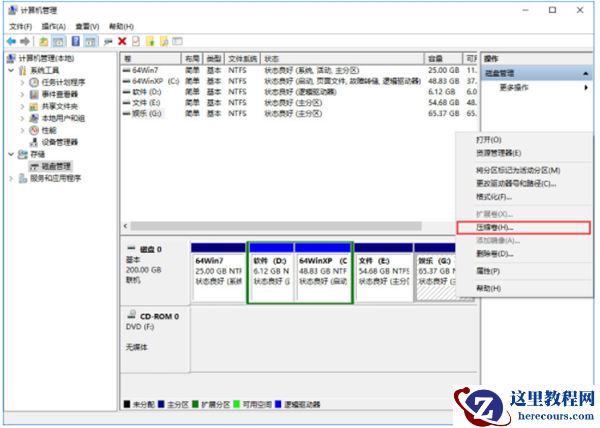The height and width of the screenshot is (428, 600).
Task: Expand the 性能 node
Action: click(x=22, y=130)
